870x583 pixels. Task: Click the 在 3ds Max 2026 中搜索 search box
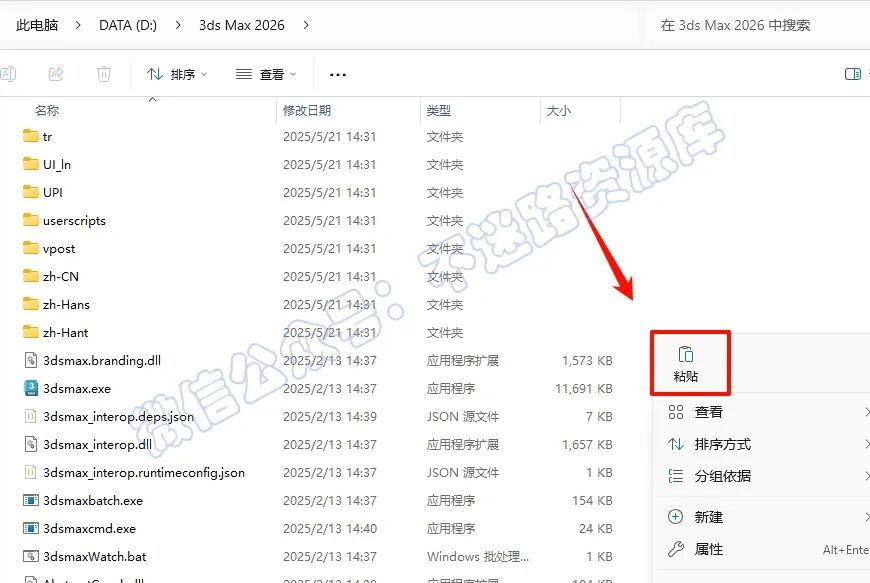pyautogui.click(x=758, y=25)
